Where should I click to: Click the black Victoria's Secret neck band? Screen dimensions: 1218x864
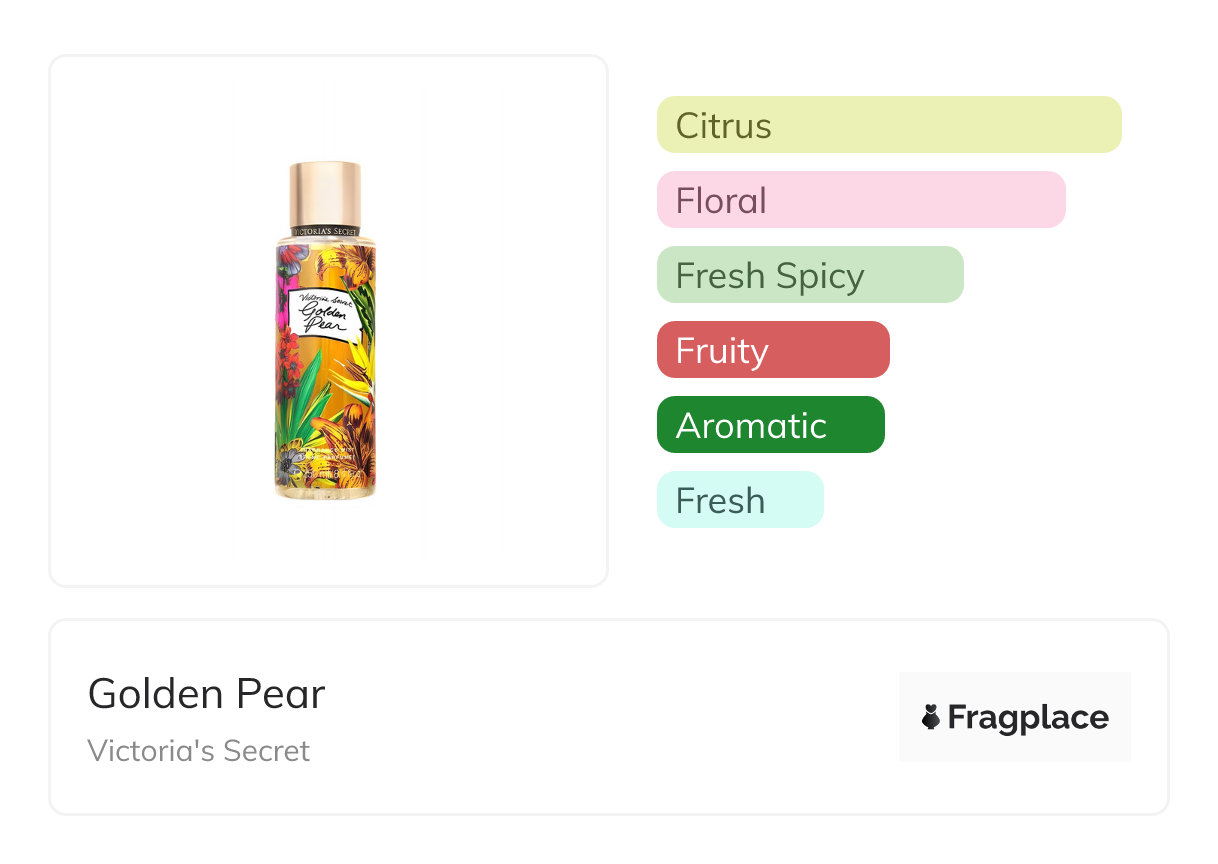tap(325, 231)
